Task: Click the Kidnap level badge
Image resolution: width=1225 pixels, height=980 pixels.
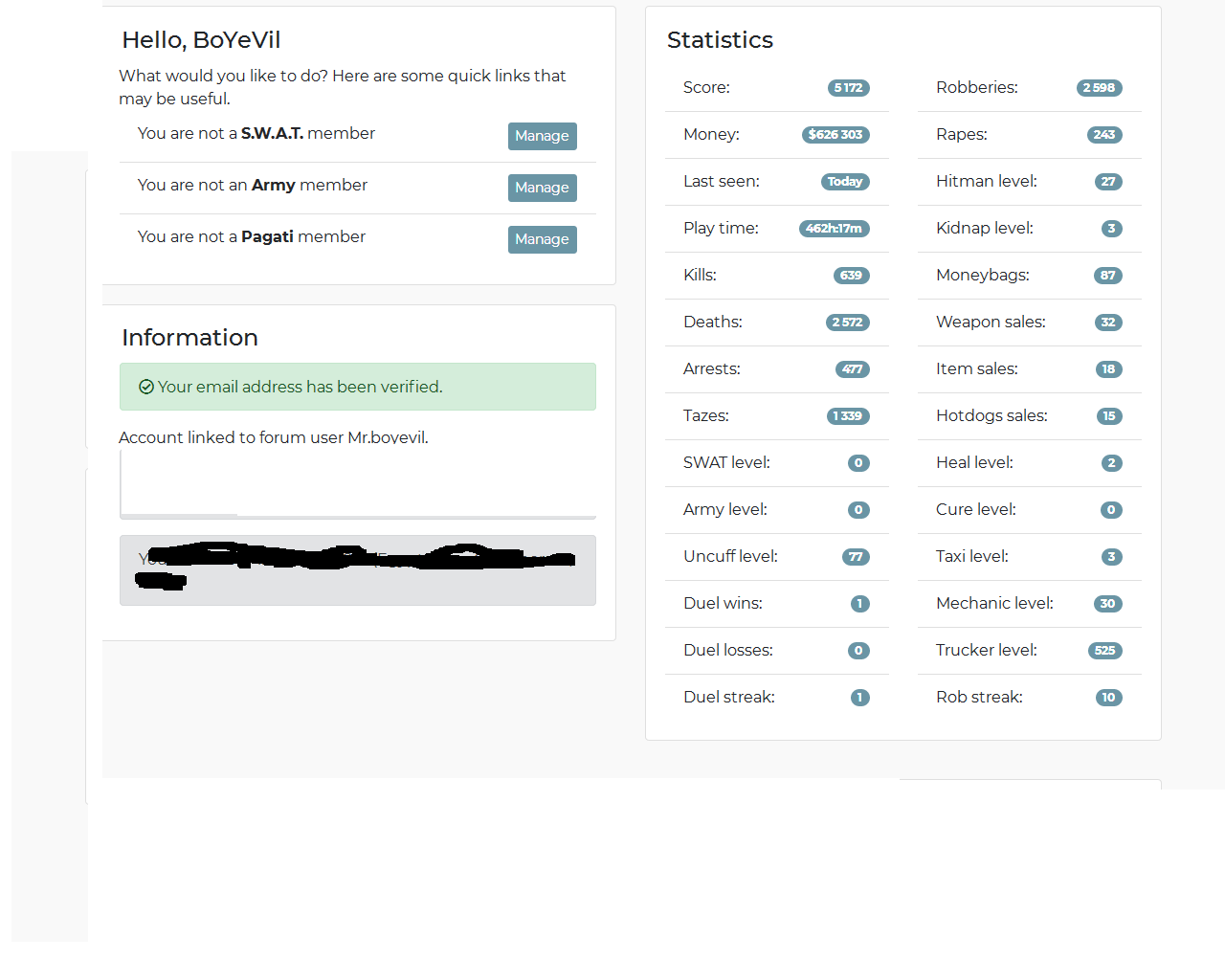Action: [x=1111, y=229]
